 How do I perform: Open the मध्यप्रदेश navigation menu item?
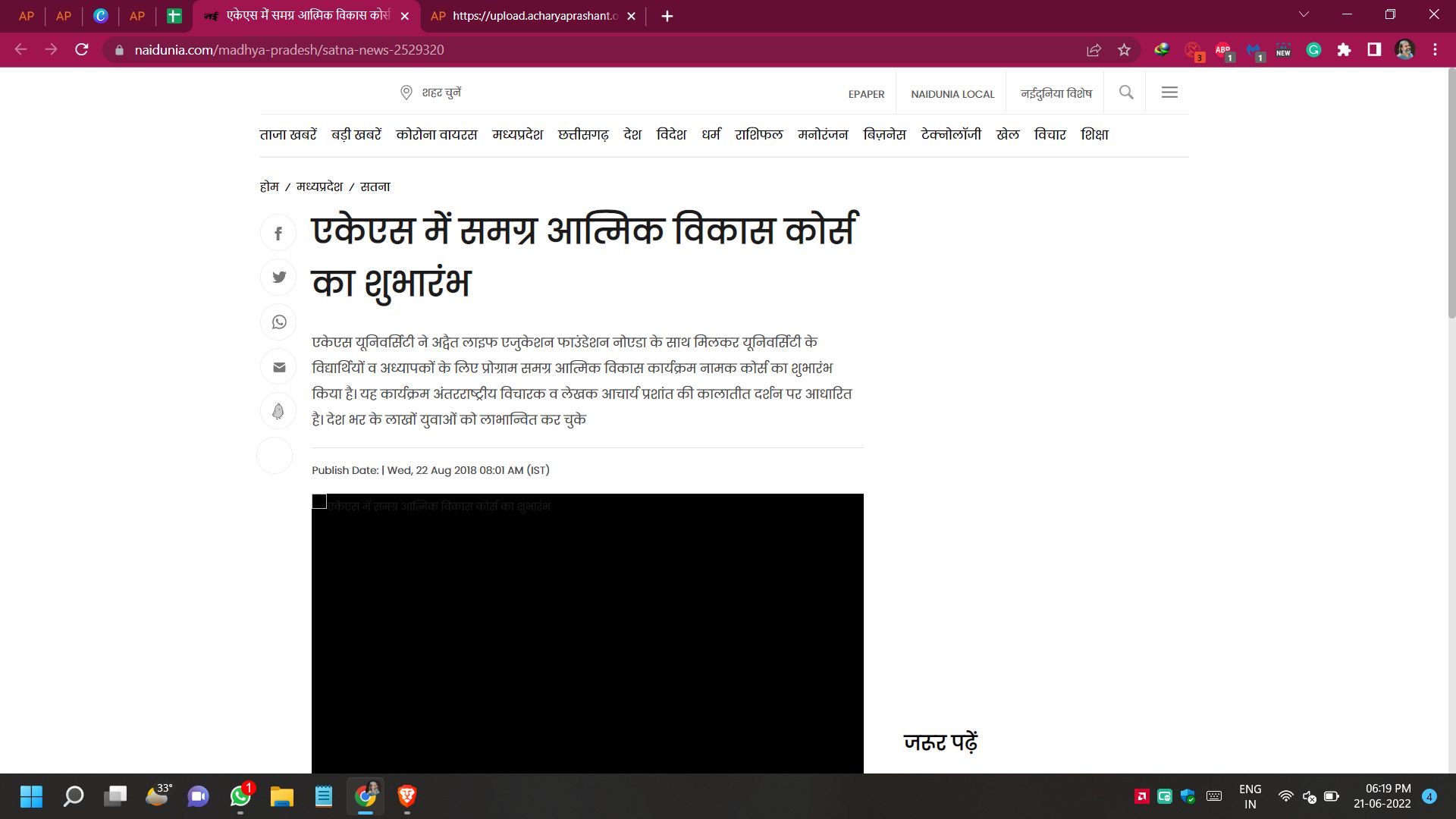(x=517, y=135)
